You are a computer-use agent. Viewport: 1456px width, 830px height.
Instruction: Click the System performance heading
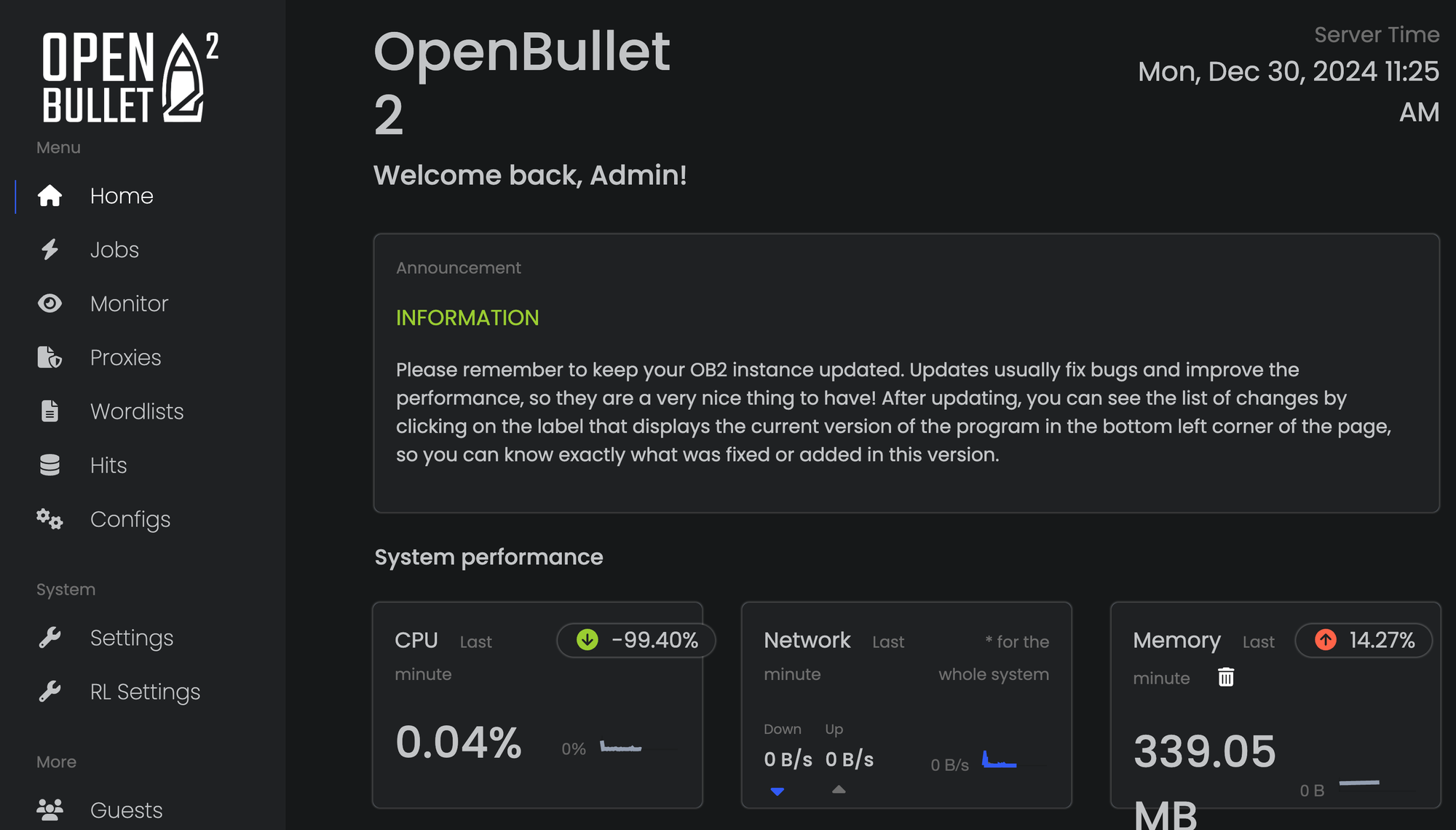point(488,557)
